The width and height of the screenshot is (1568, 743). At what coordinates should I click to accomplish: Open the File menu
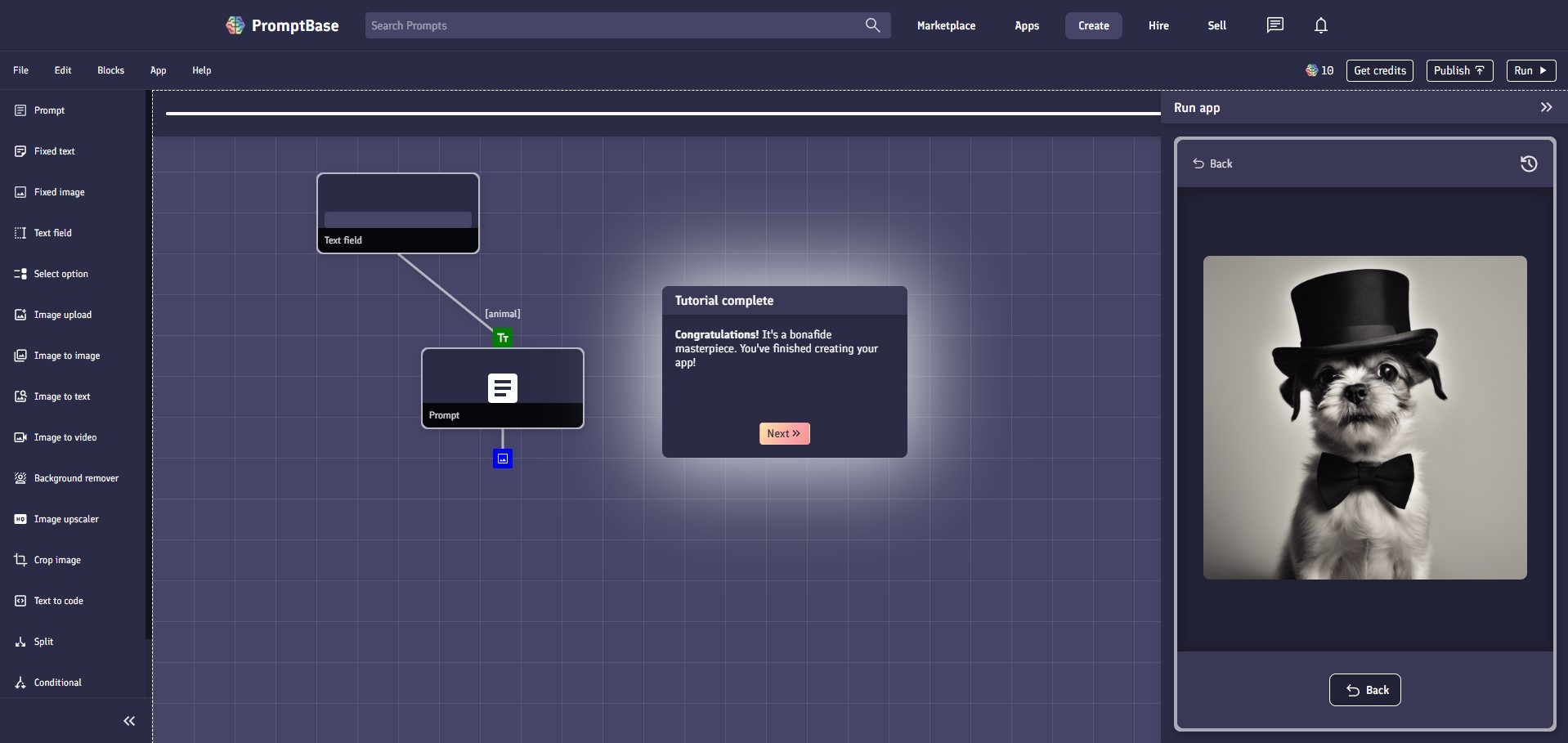tap(21, 70)
